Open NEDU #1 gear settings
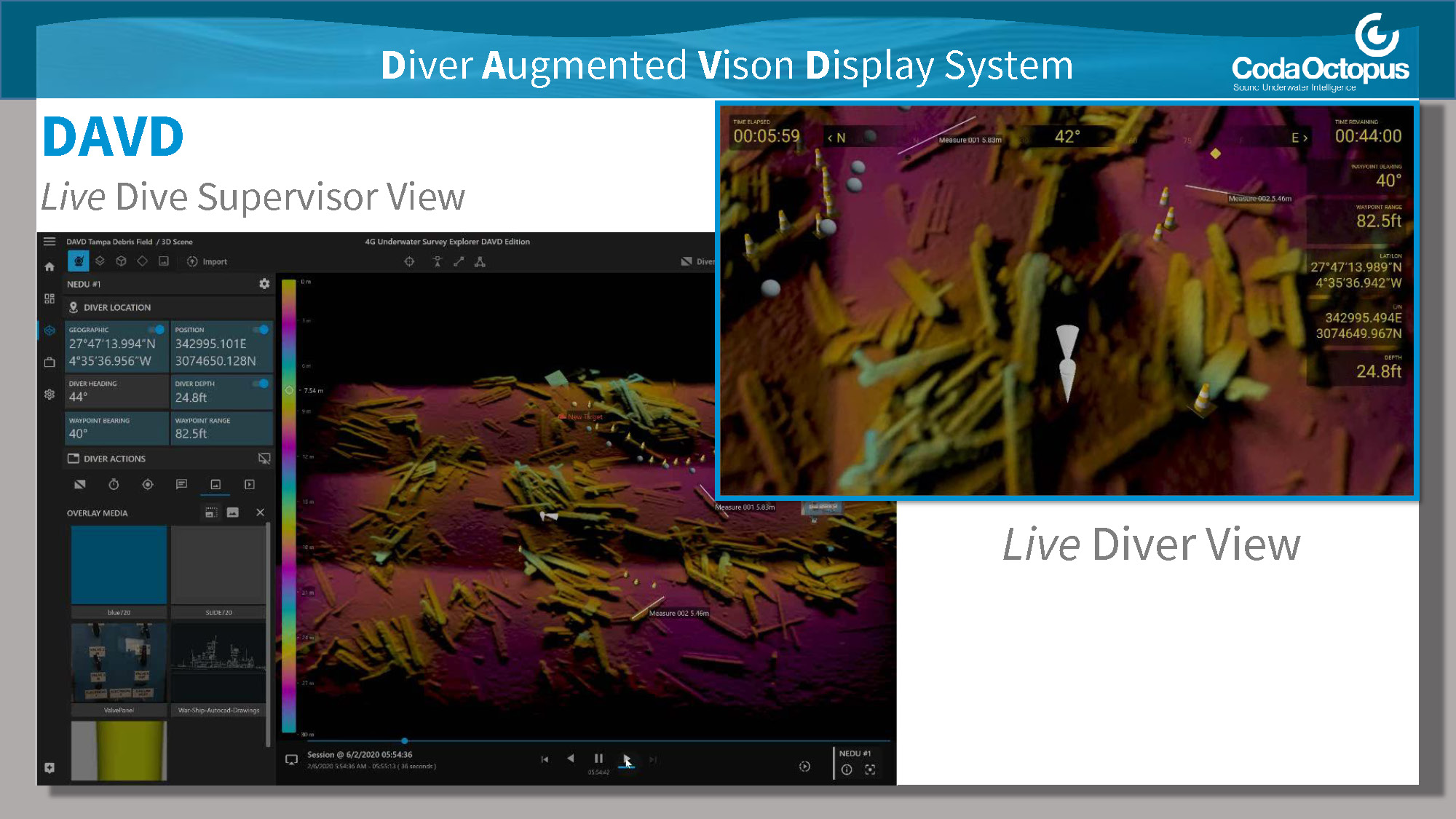The image size is (1456, 819). tap(264, 284)
